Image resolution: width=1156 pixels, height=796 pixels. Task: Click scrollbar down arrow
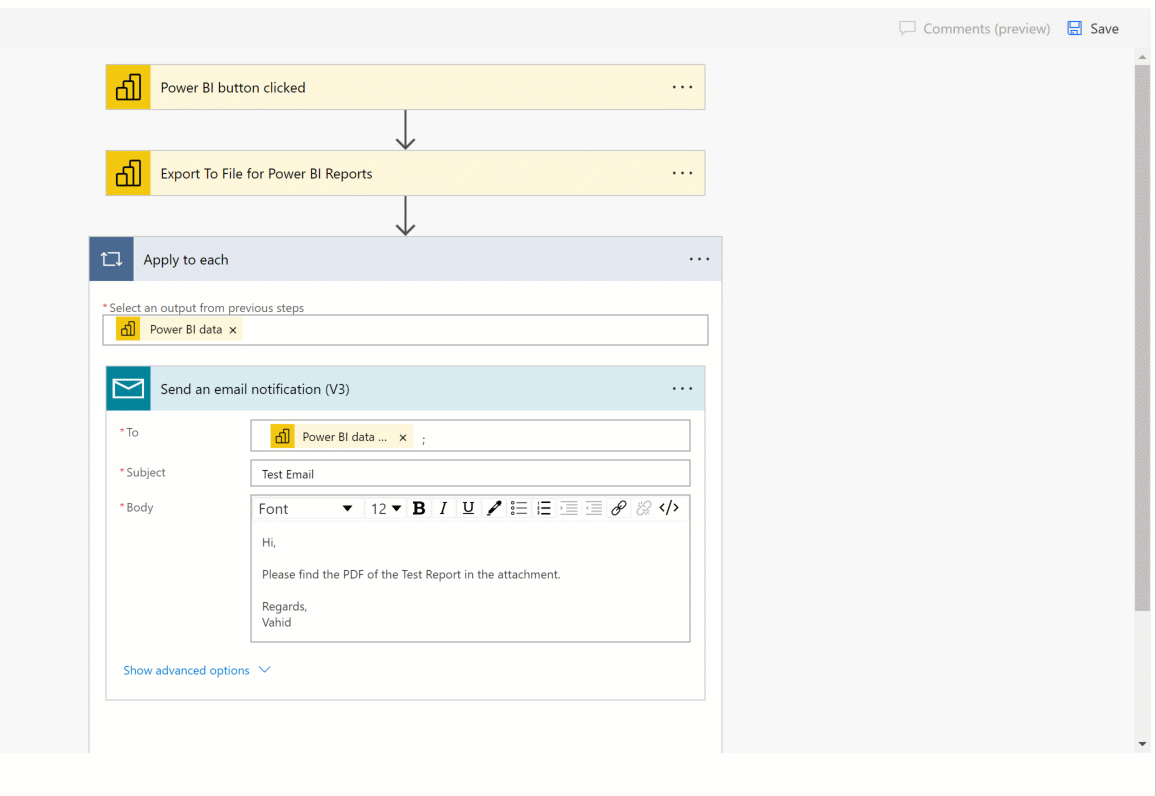click(1142, 744)
